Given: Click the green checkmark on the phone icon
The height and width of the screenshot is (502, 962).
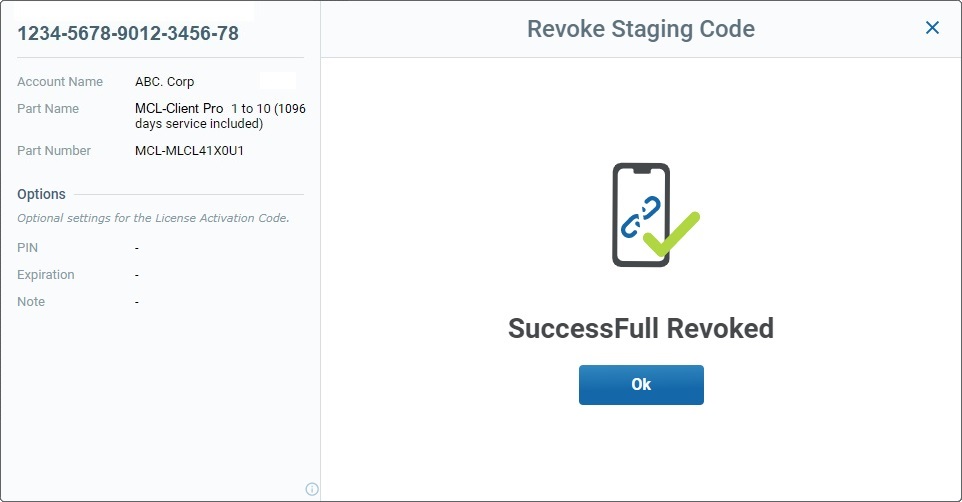Looking at the screenshot, I should click(671, 235).
